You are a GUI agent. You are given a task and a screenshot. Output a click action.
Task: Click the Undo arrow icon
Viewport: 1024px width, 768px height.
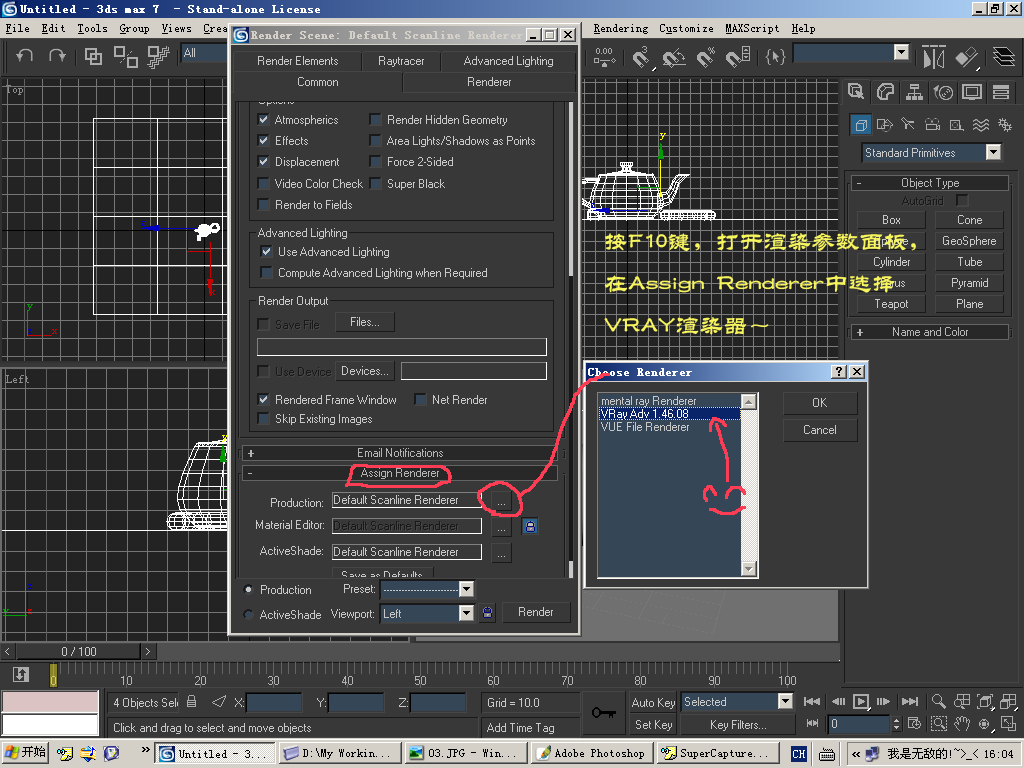click(x=25, y=56)
